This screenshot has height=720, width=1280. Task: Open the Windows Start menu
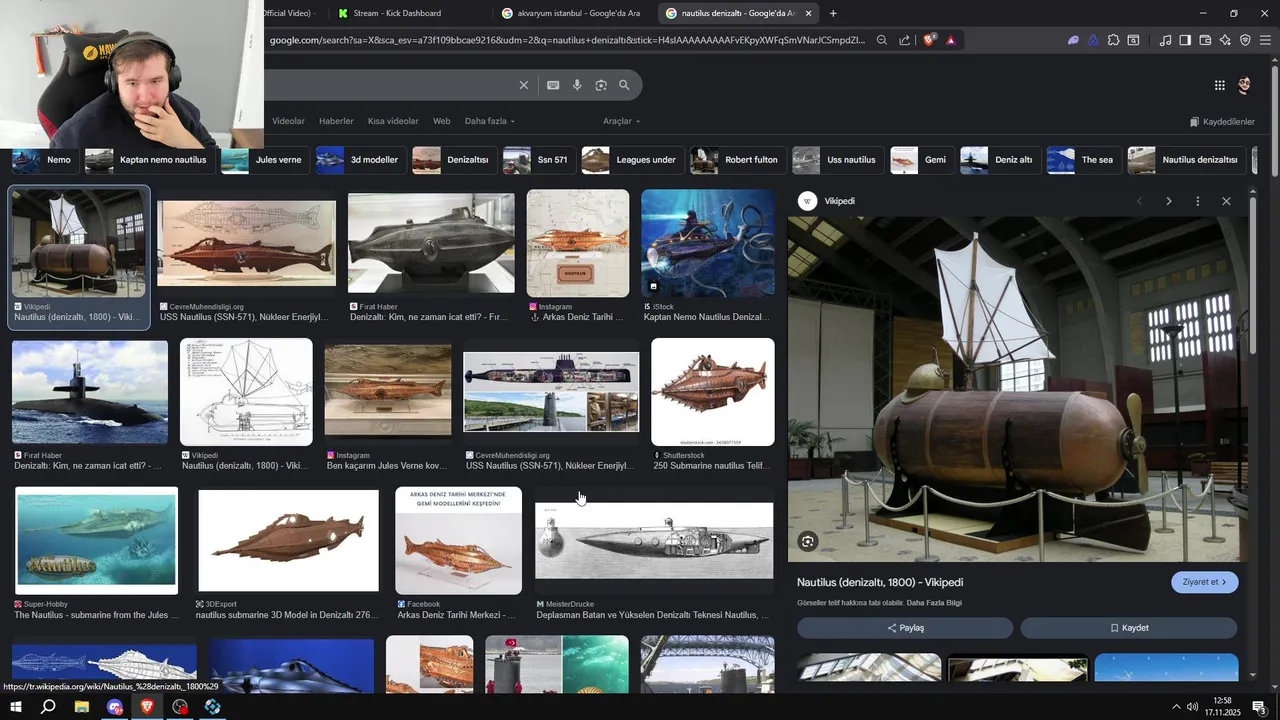point(16,707)
